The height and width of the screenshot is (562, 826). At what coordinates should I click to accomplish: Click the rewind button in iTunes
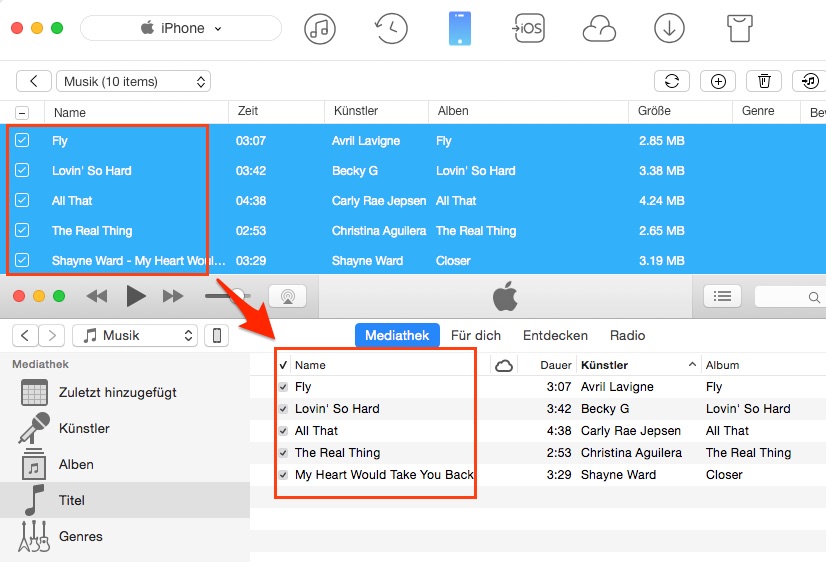pos(97,296)
